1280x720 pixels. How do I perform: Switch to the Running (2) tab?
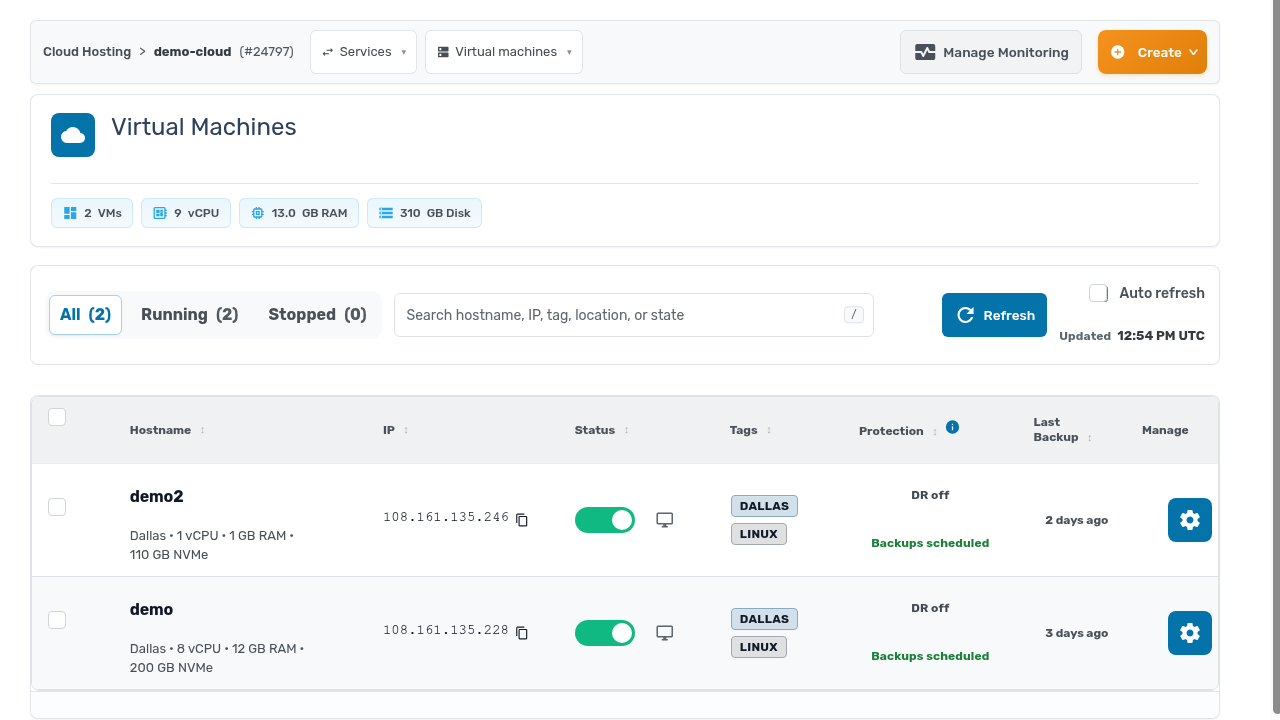[190, 315]
